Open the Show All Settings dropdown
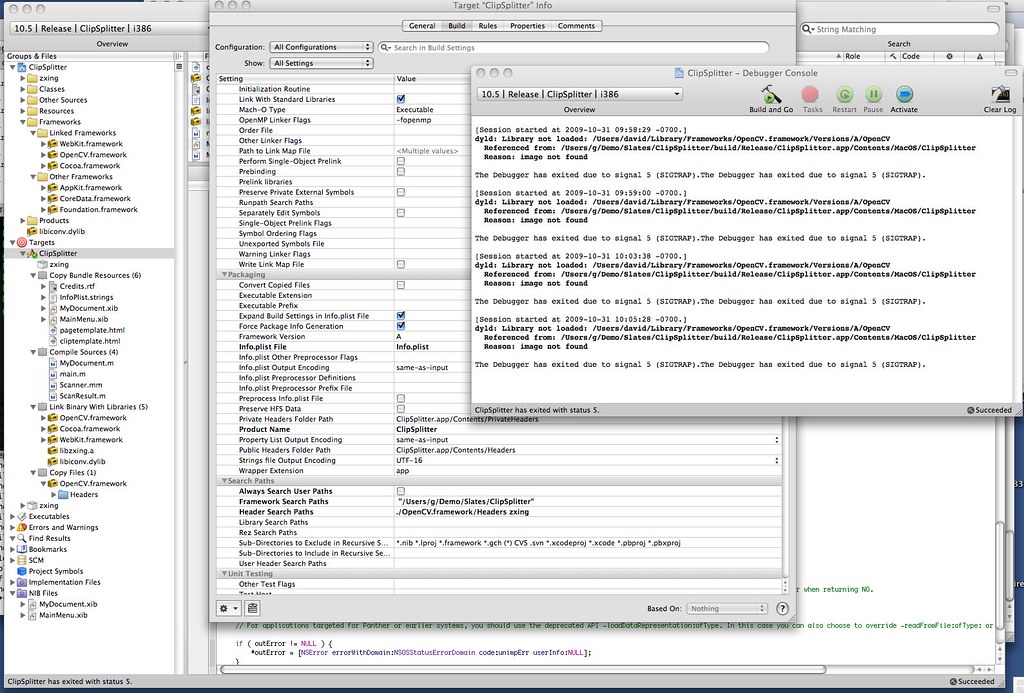This screenshot has height=693, width=1024. [x=321, y=63]
